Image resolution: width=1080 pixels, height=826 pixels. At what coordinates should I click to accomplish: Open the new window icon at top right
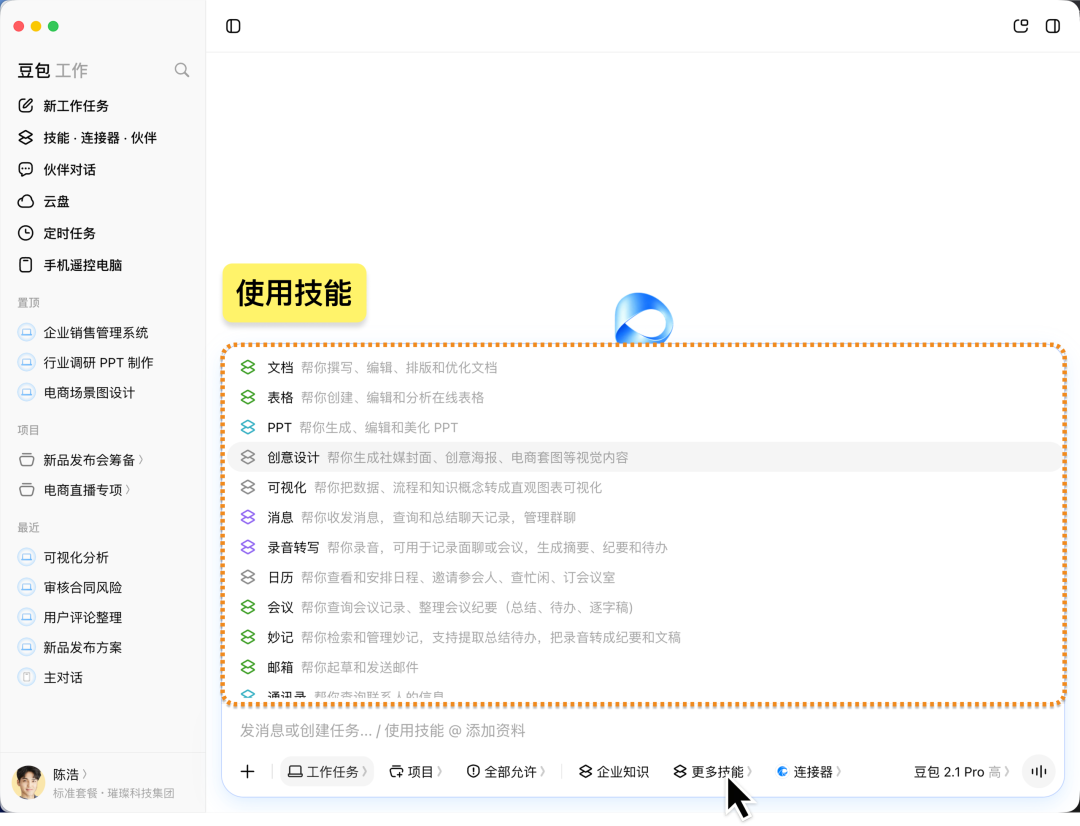(x=1021, y=26)
